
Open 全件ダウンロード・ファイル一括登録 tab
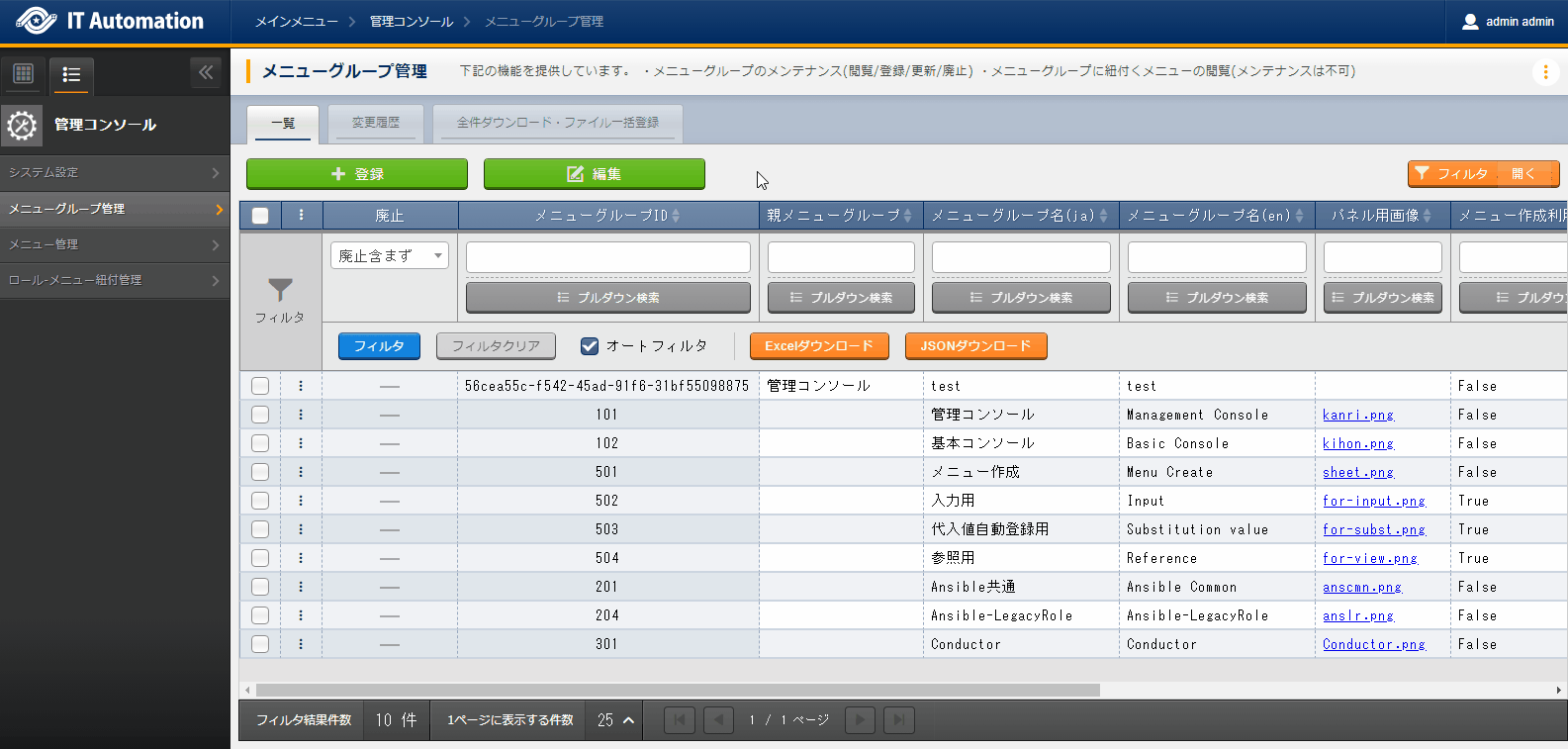558,123
